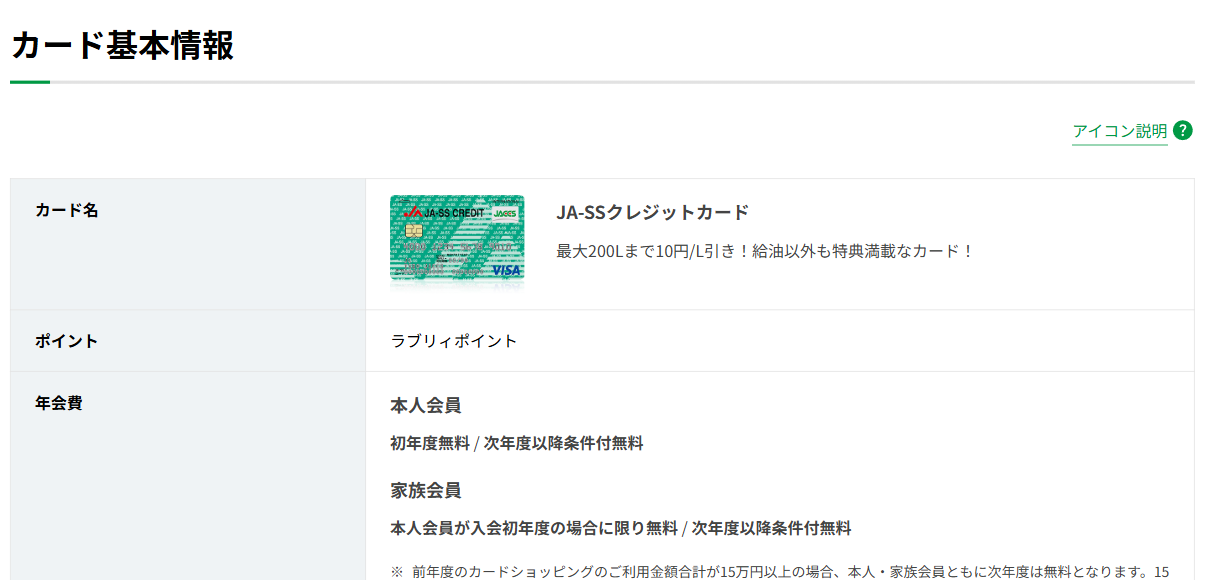
Task: Open the アイコン説明 link
Action: pyautogui.click(x=1119, y=131)
